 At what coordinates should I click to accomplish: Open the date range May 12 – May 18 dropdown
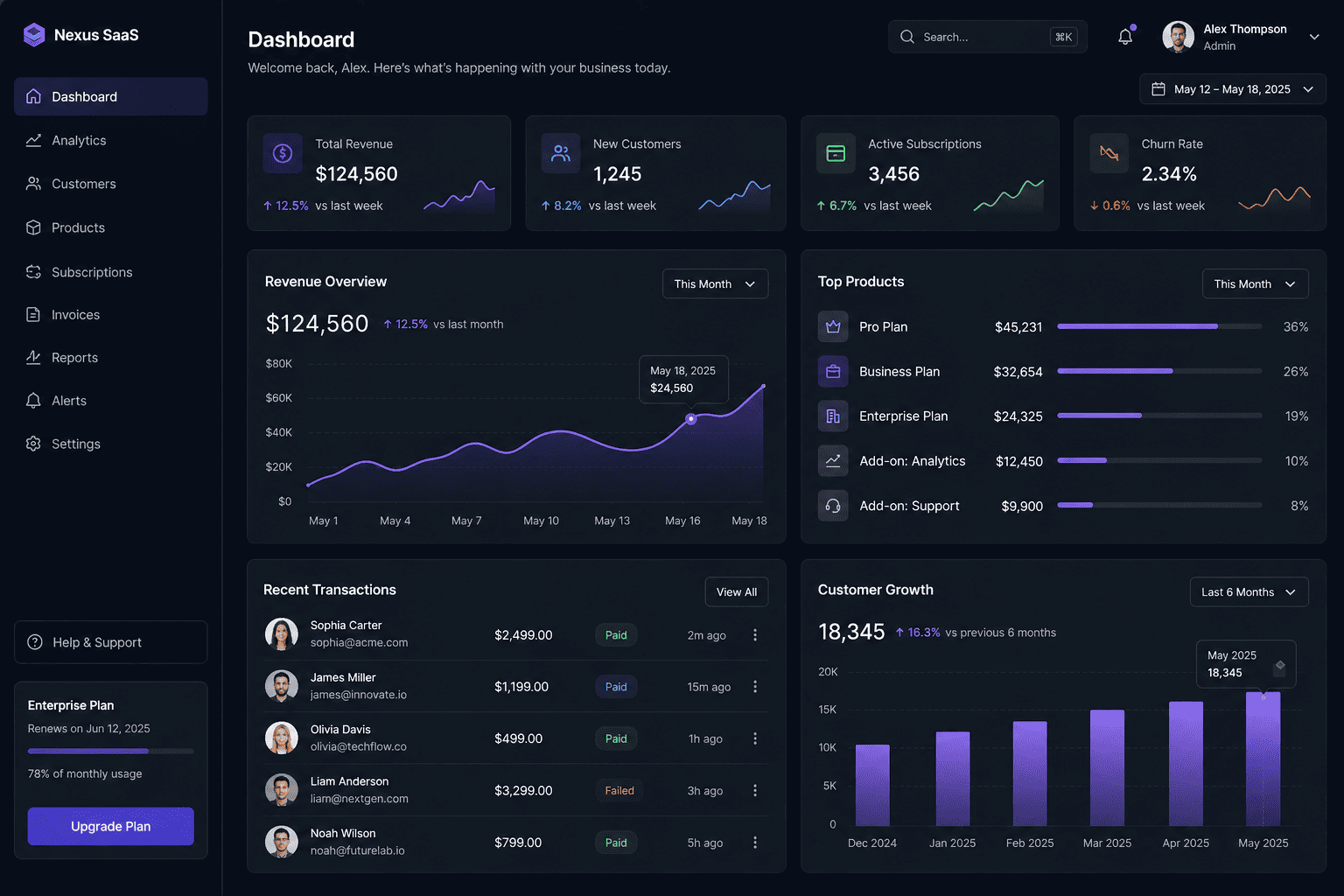pyautogui.click(x=1233, y=89)
